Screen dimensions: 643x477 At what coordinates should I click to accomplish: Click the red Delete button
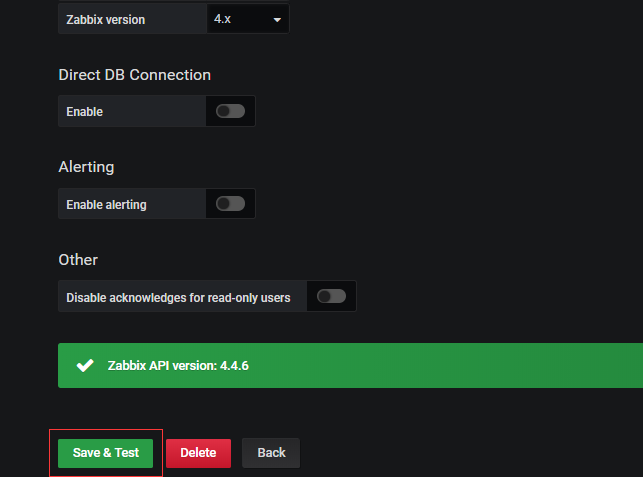[198, 453]
